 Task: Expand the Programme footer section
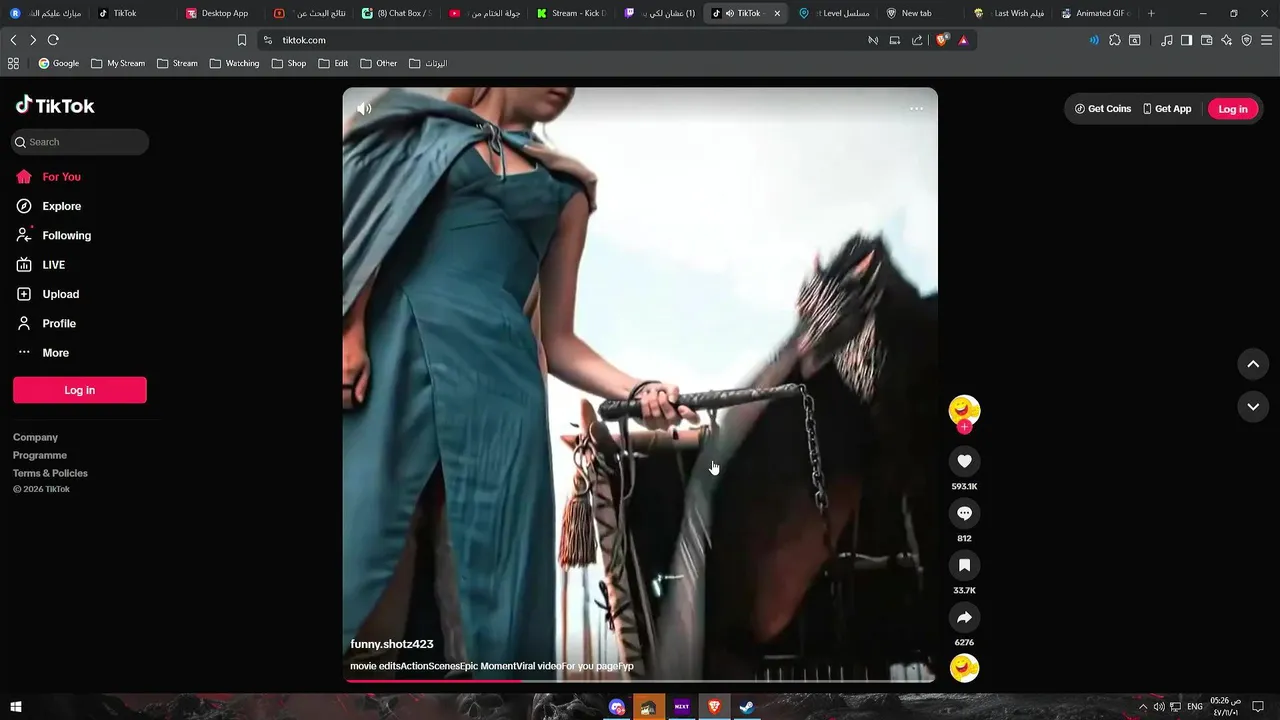point(40,455)
